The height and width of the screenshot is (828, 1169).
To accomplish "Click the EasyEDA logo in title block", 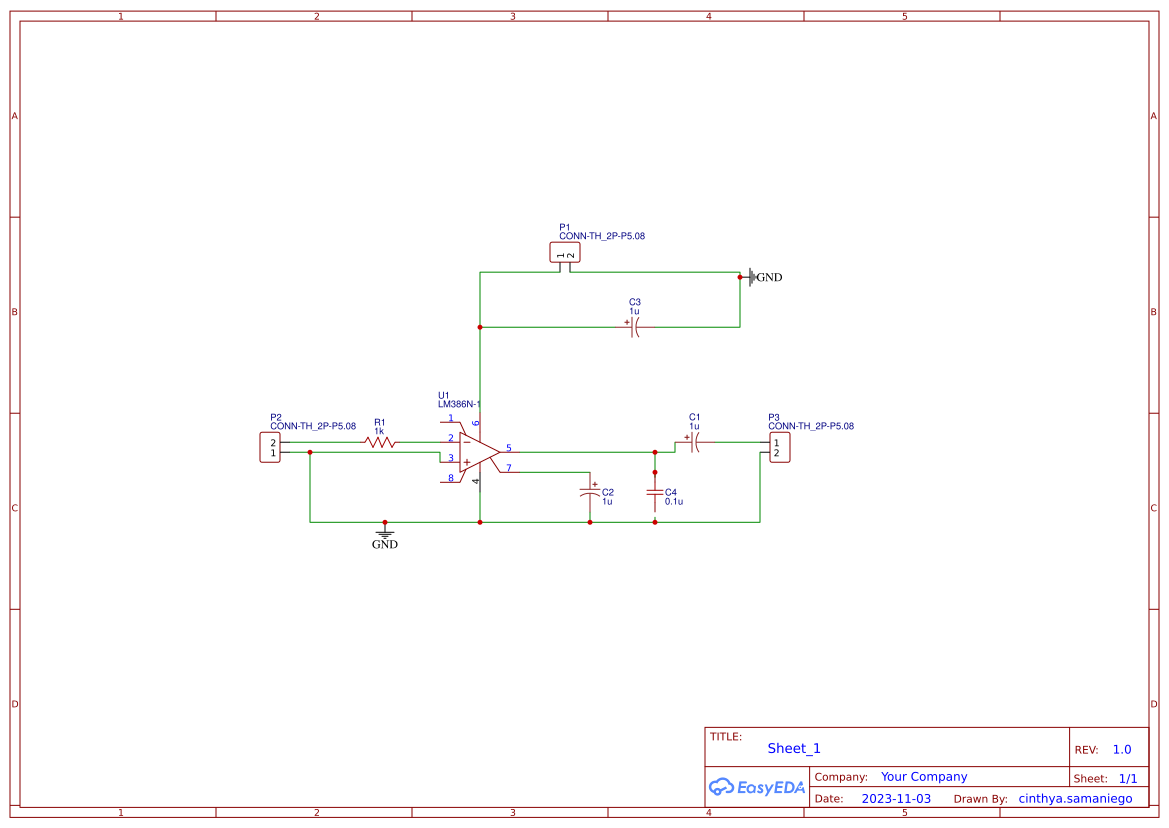I will click(756, 787).
